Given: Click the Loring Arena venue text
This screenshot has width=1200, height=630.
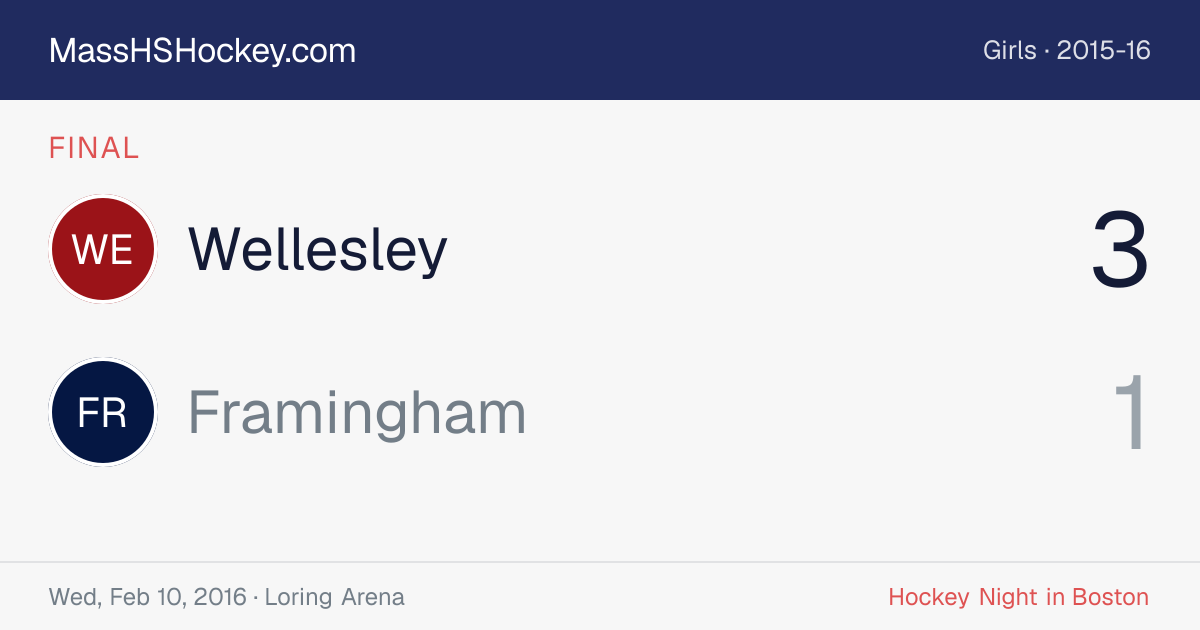Looking at the screenshot, I should coord(335,597).
